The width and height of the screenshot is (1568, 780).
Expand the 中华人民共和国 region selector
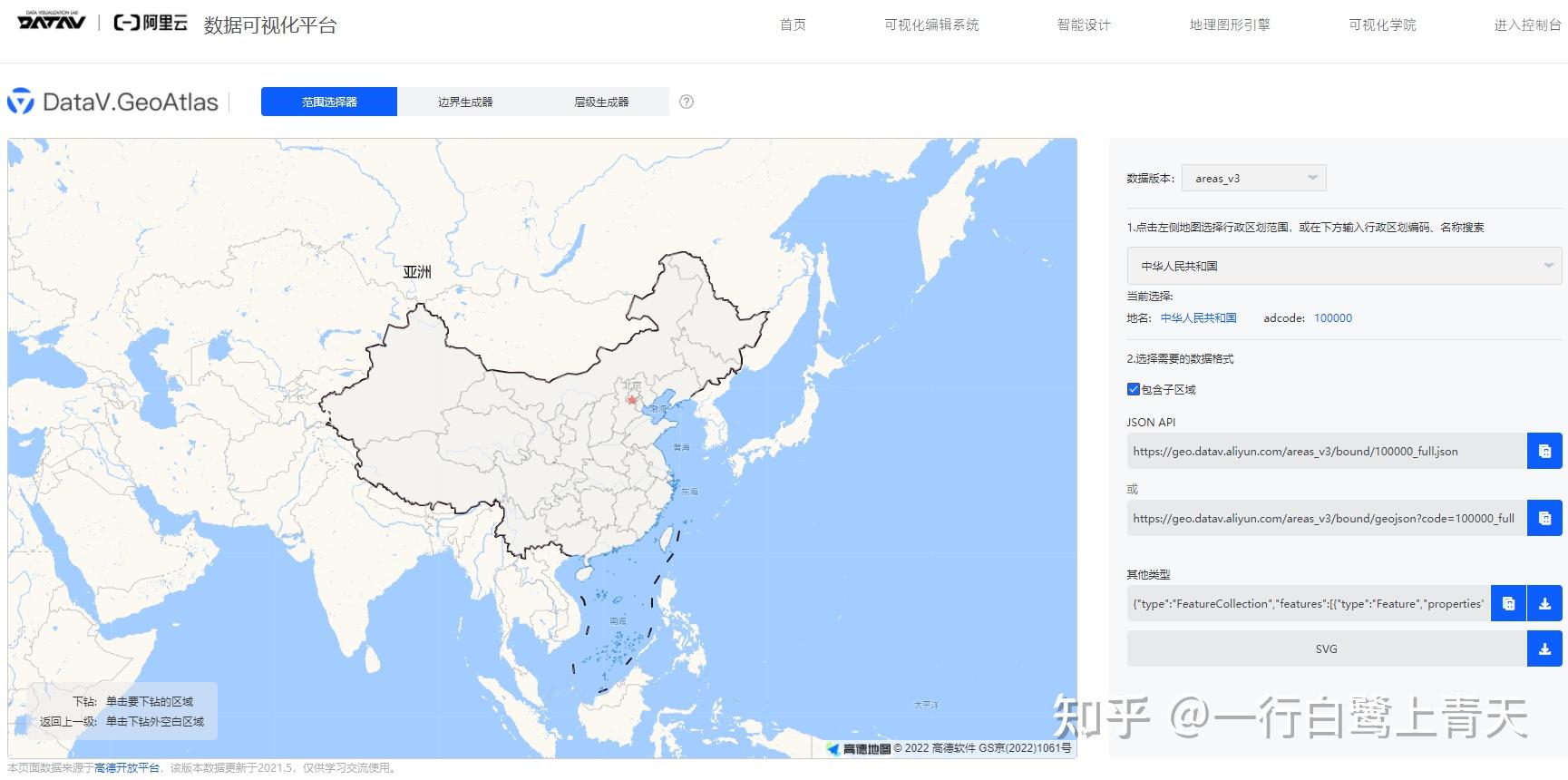coord(1344,266)
